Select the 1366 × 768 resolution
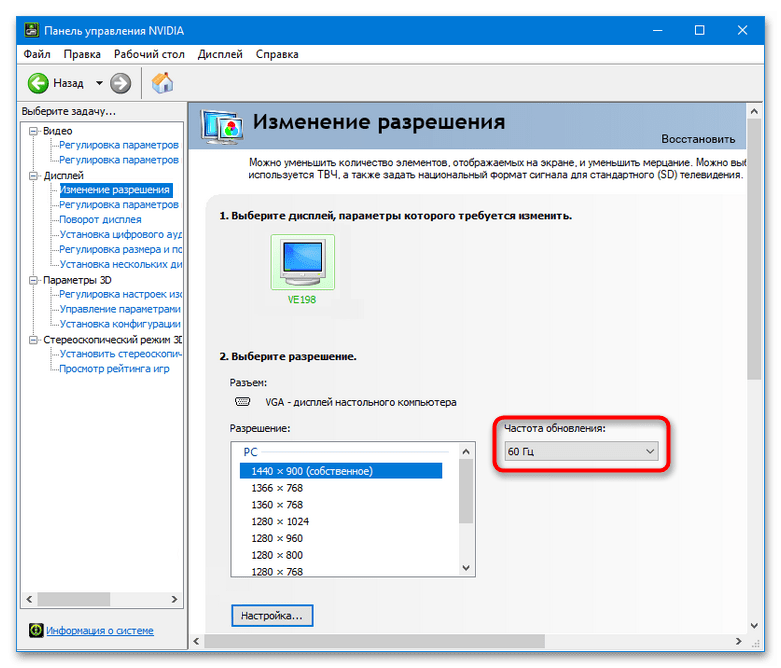 (x=277, y=488)
